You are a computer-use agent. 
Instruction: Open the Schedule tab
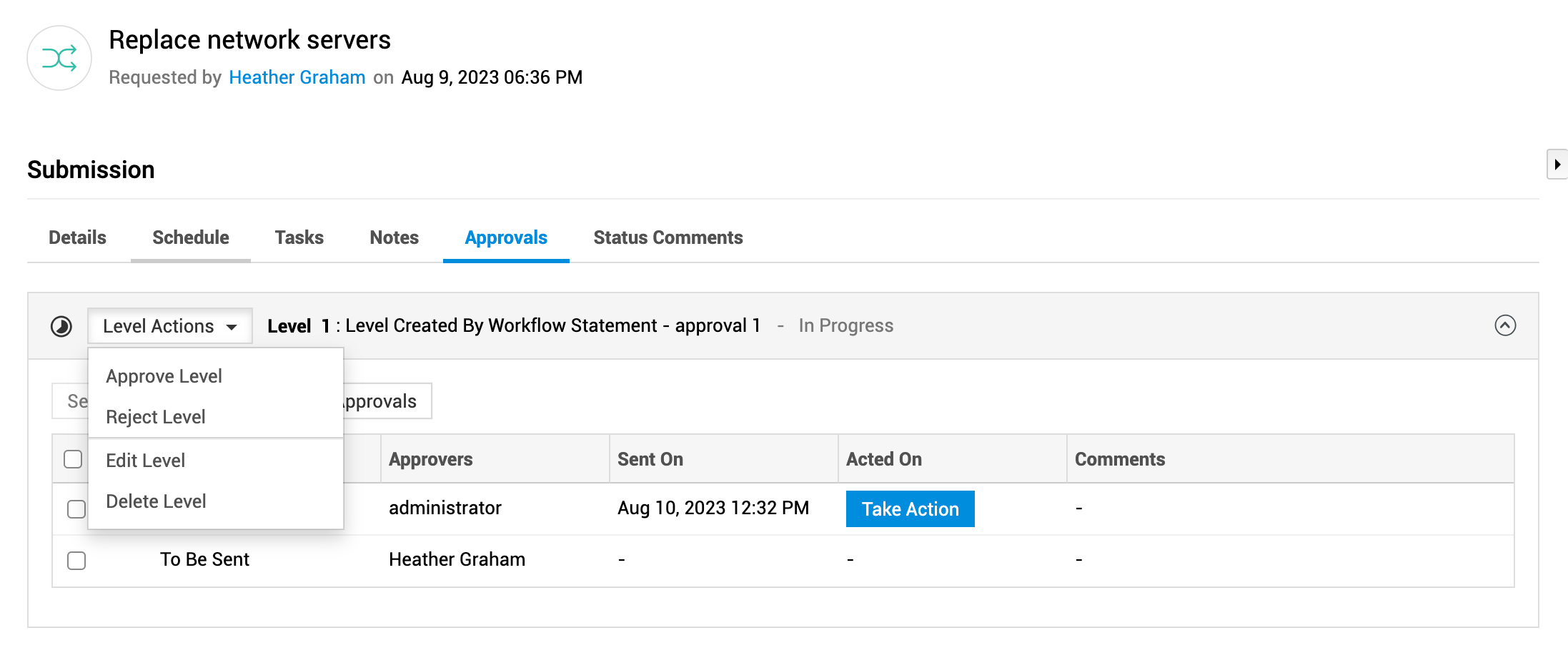click(x=191, y=237)
